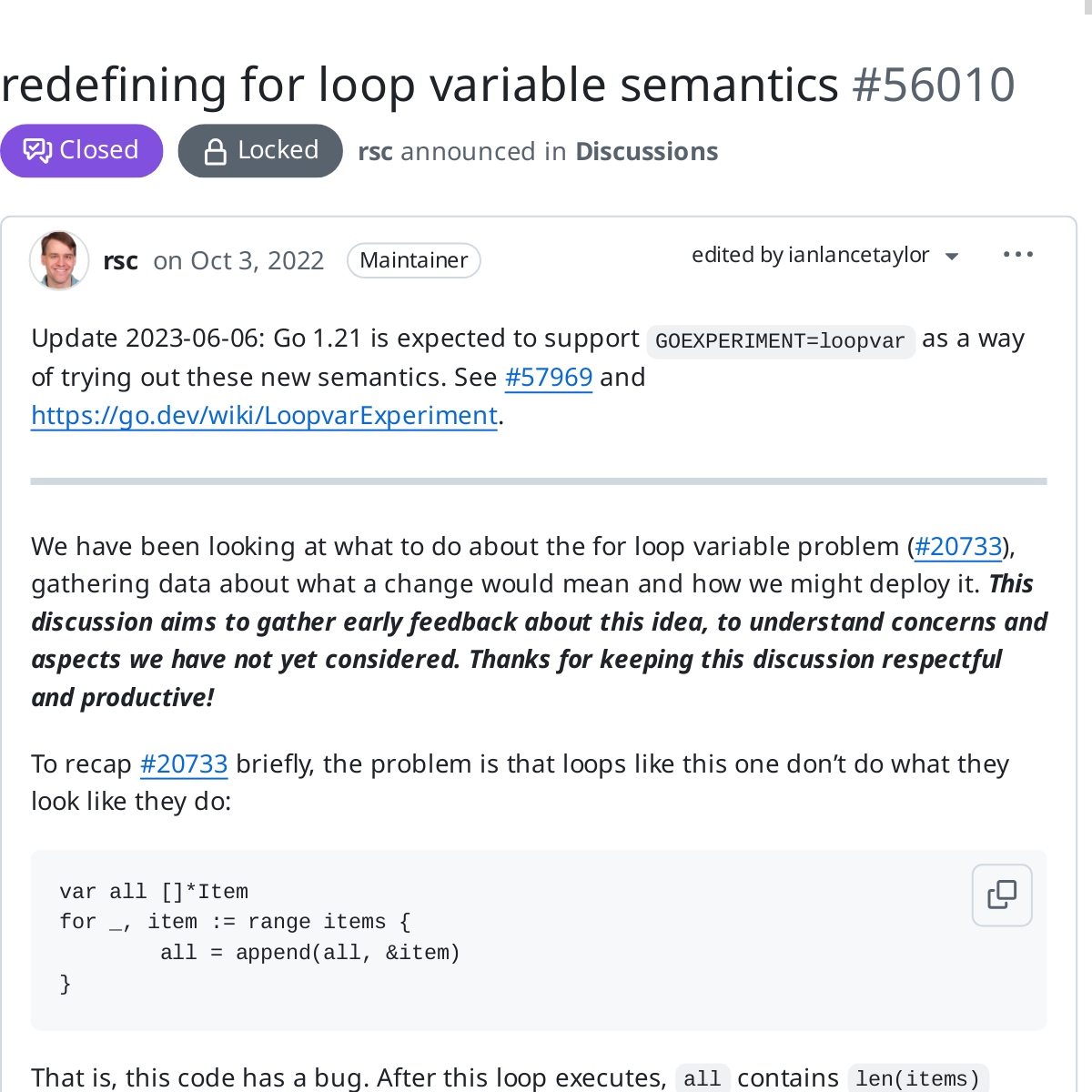Open the go.dev LoopvarExperiment wiki link
1092x1092 pixels.
(264, 415)
